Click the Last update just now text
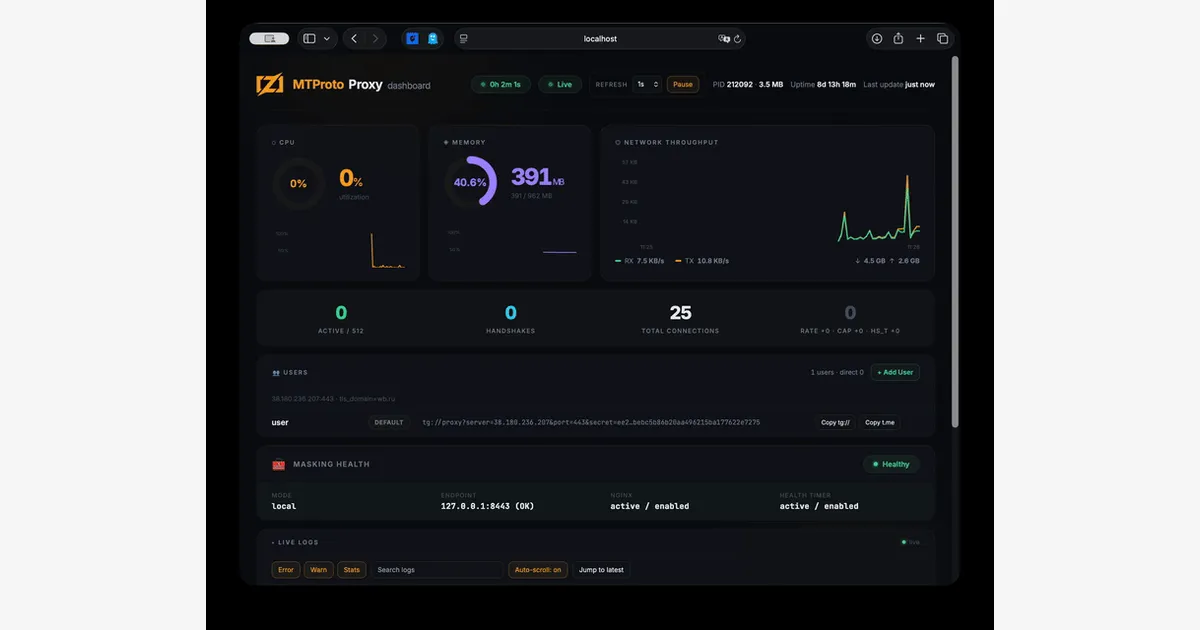 899,85
